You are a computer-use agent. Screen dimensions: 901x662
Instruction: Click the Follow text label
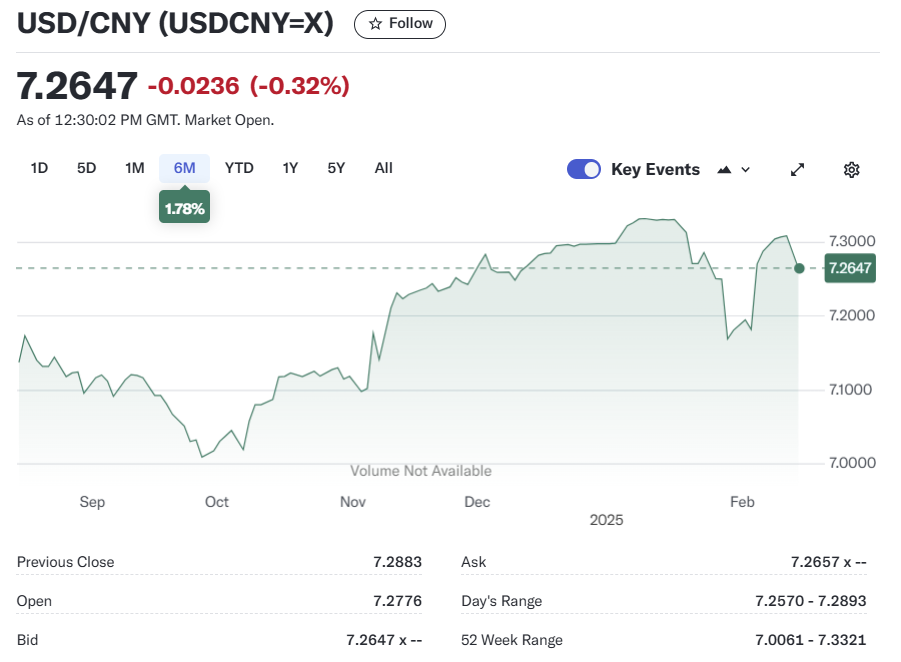(x=411, y=24)
